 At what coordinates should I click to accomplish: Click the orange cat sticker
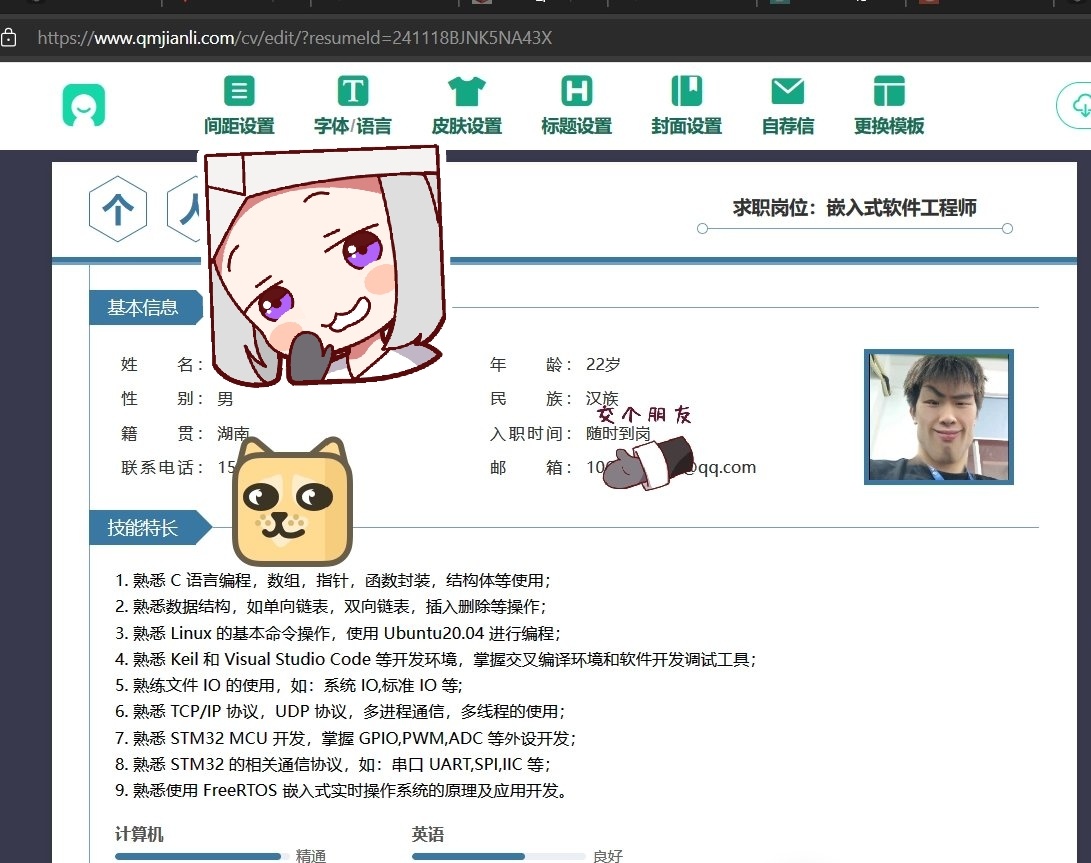pos(292,502)
